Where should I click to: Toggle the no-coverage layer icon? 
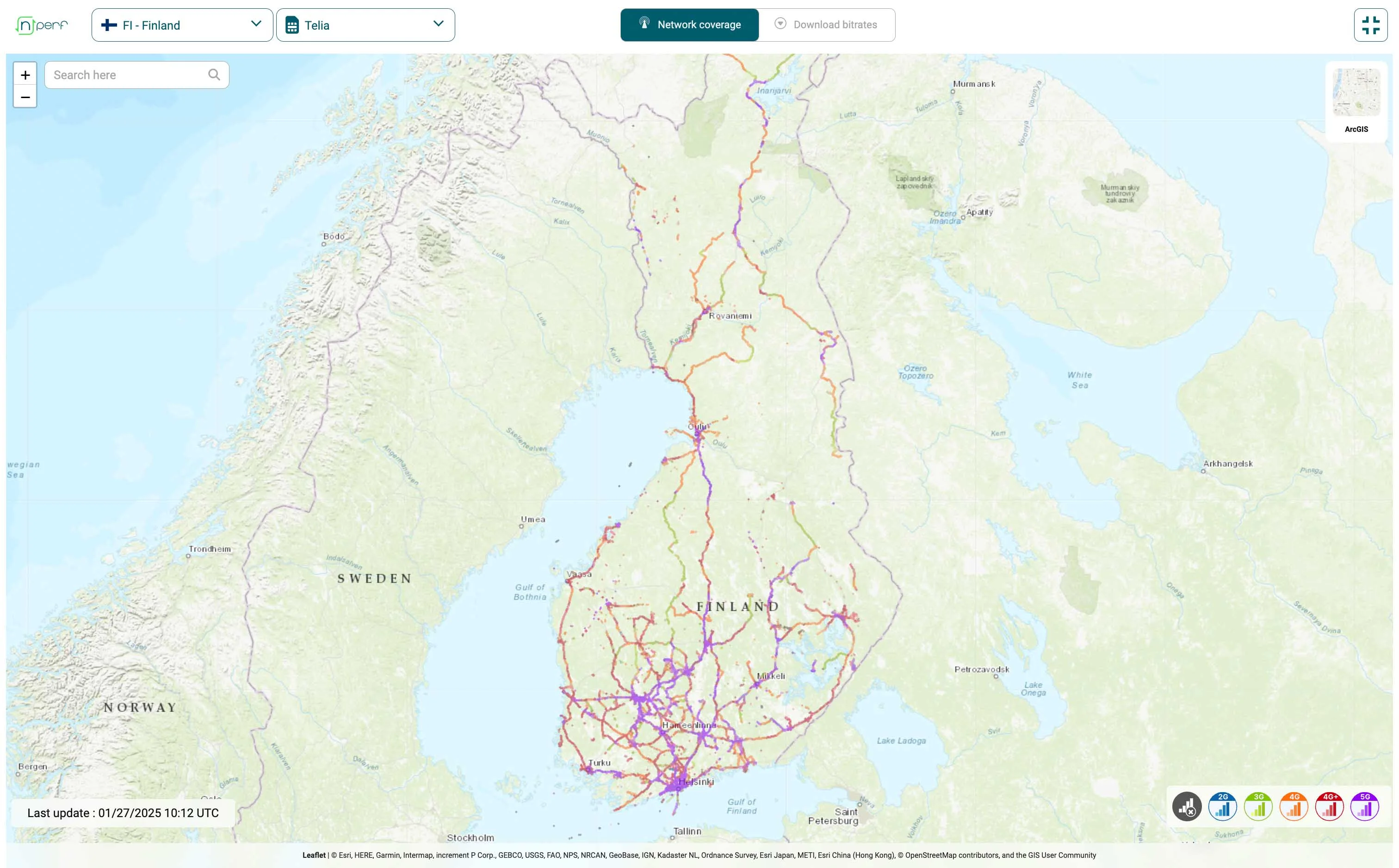(1187, 806)
